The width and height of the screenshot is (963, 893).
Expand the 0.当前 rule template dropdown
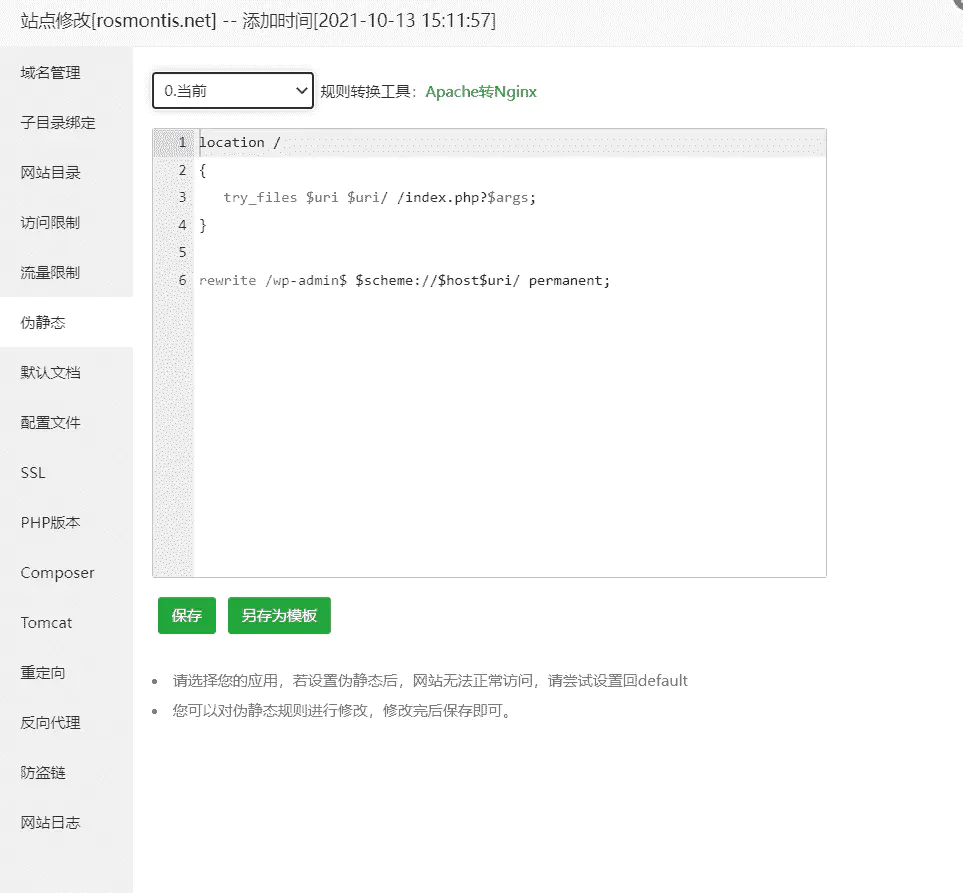(233, 91)
